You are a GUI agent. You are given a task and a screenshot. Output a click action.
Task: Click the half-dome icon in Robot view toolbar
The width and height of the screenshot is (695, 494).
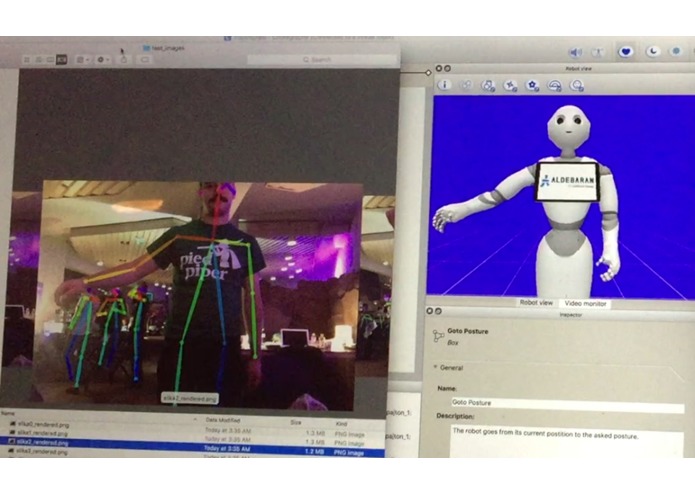[x=554, y=86]
